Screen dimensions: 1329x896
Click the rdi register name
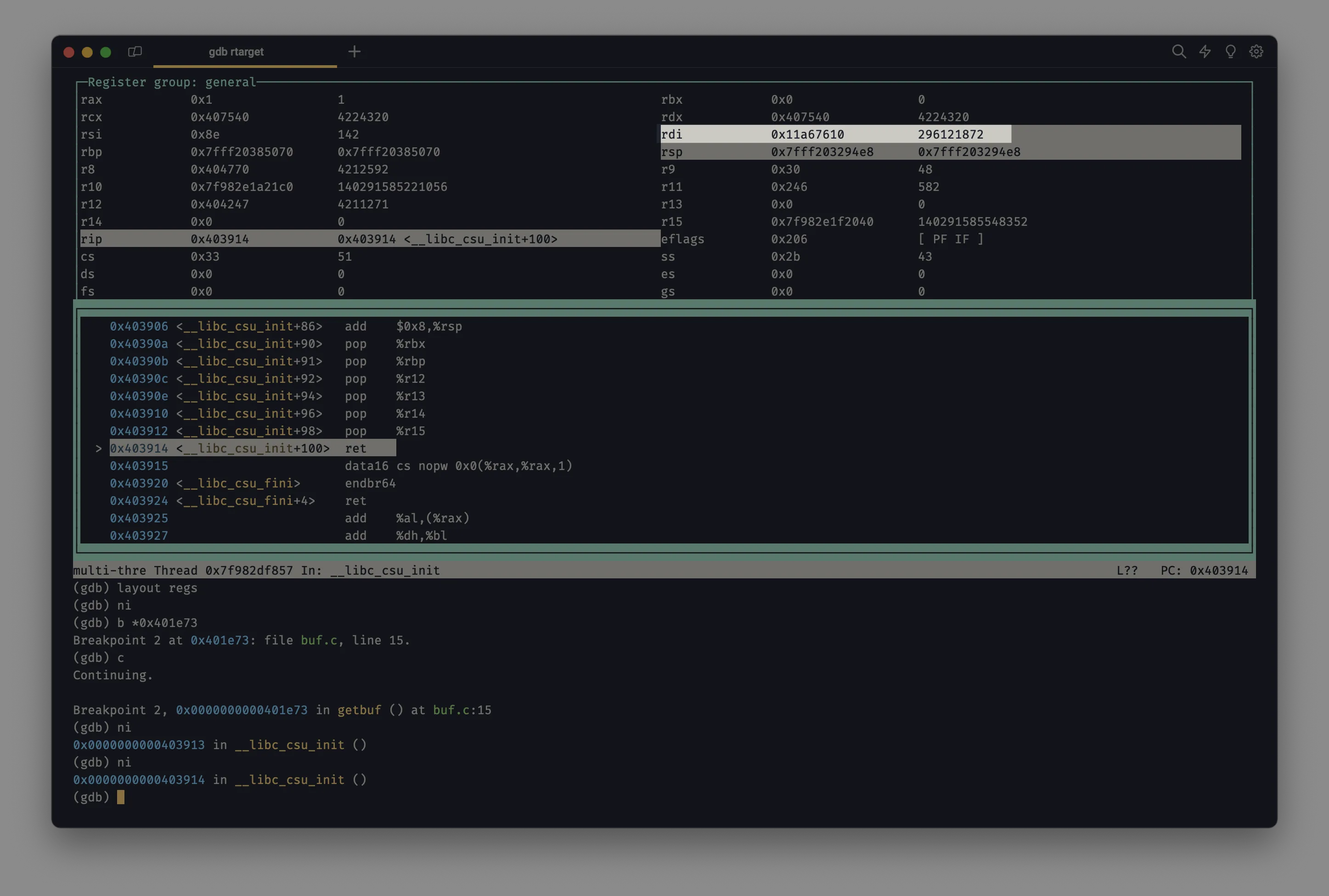672,134
